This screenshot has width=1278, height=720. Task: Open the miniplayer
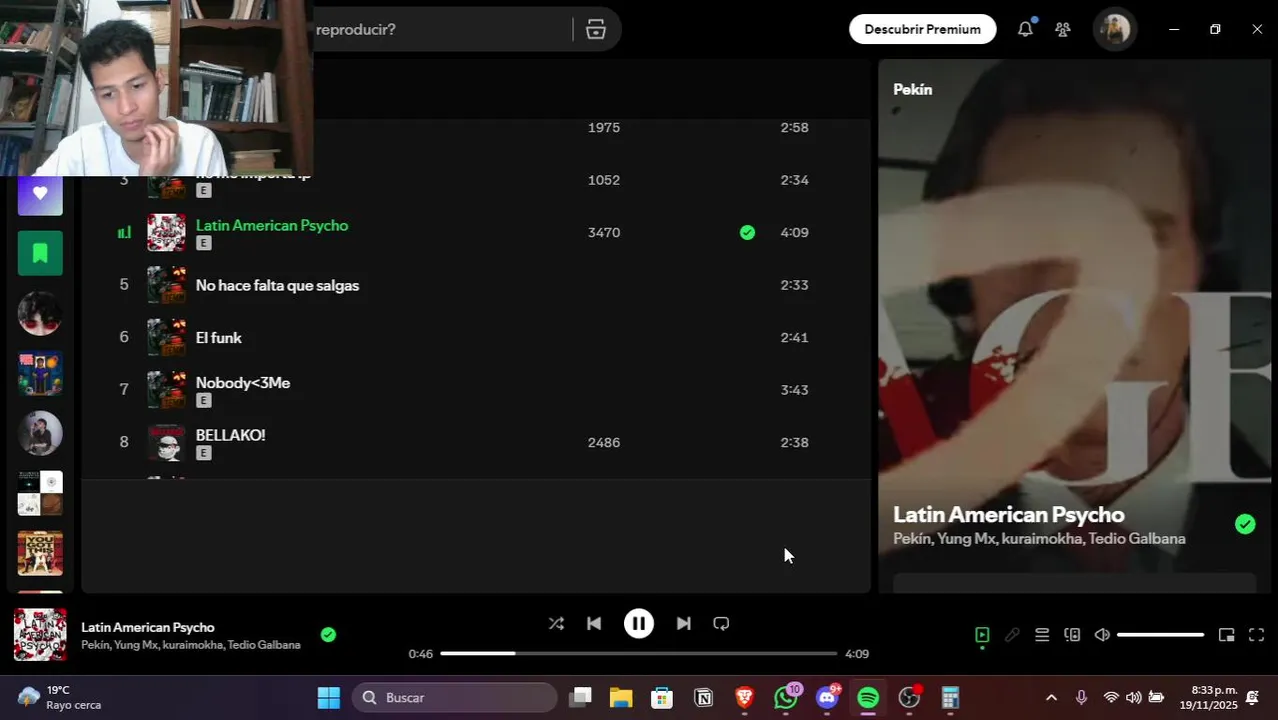[x=1227, y=635]
